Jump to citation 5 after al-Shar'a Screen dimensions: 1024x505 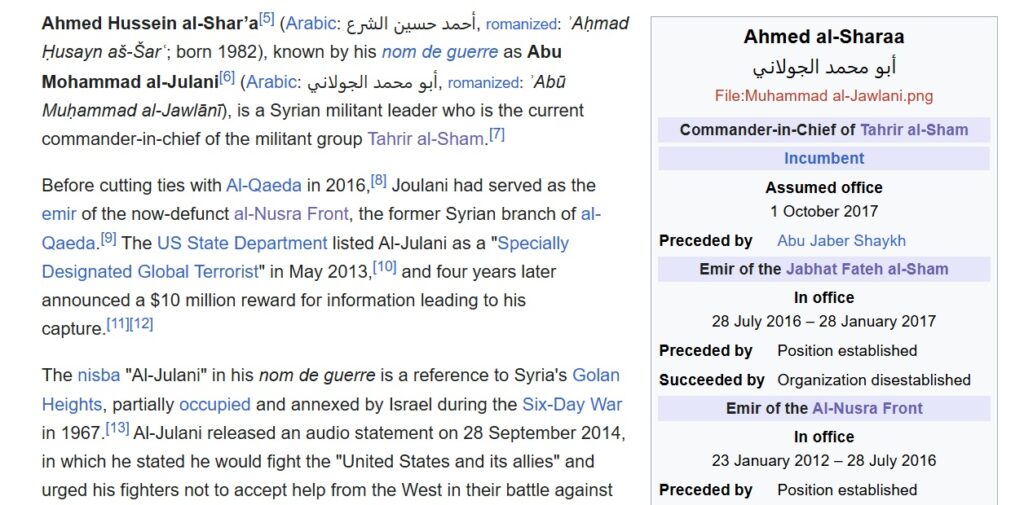click(x=266, y=18)
